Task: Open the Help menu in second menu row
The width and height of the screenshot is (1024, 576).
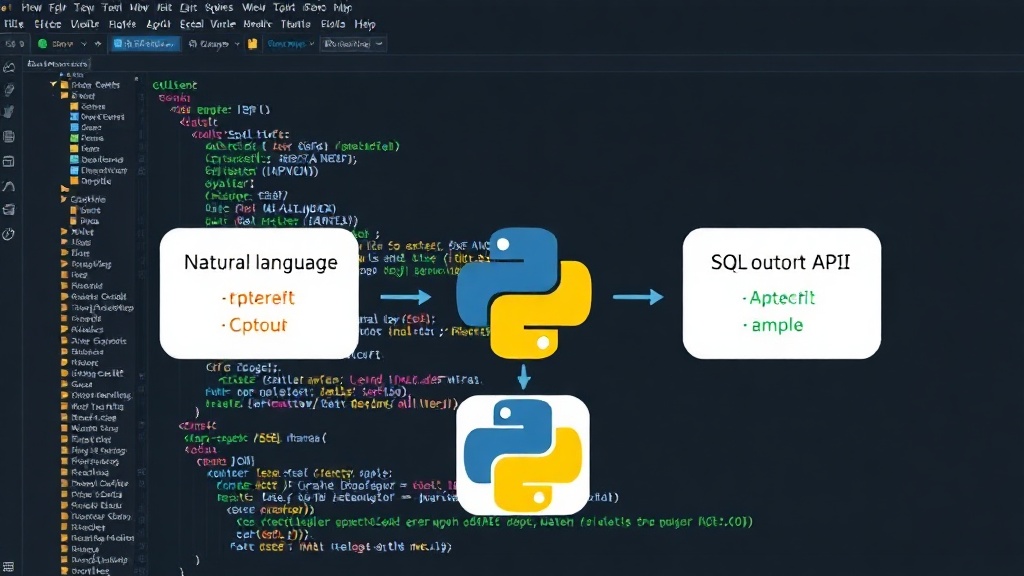Action: point(364,24)
